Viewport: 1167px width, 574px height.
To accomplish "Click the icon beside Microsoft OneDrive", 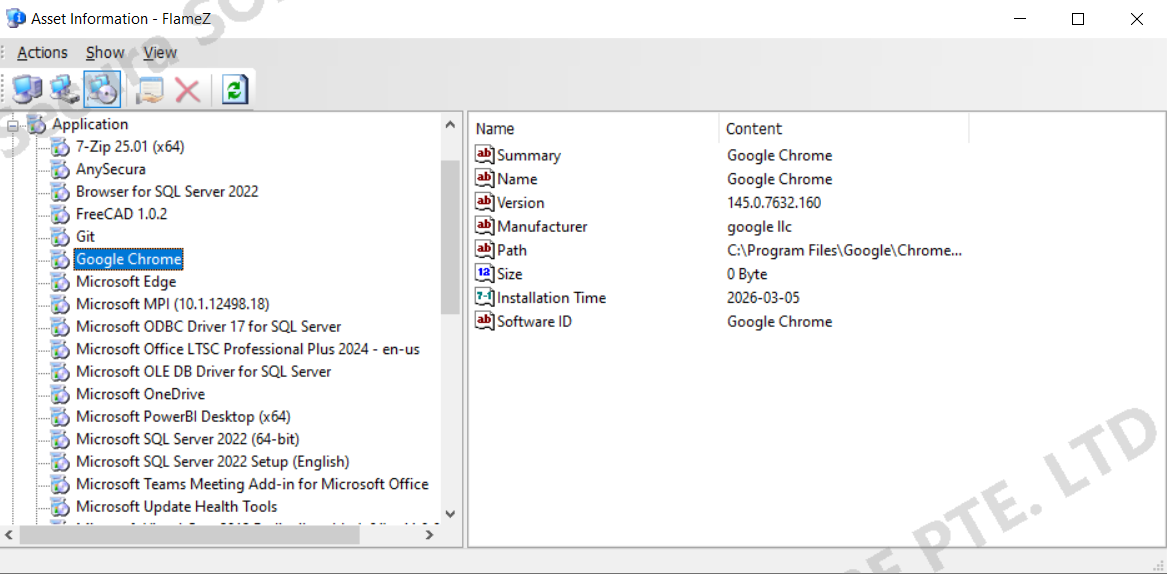I will (x=60, y=394).
